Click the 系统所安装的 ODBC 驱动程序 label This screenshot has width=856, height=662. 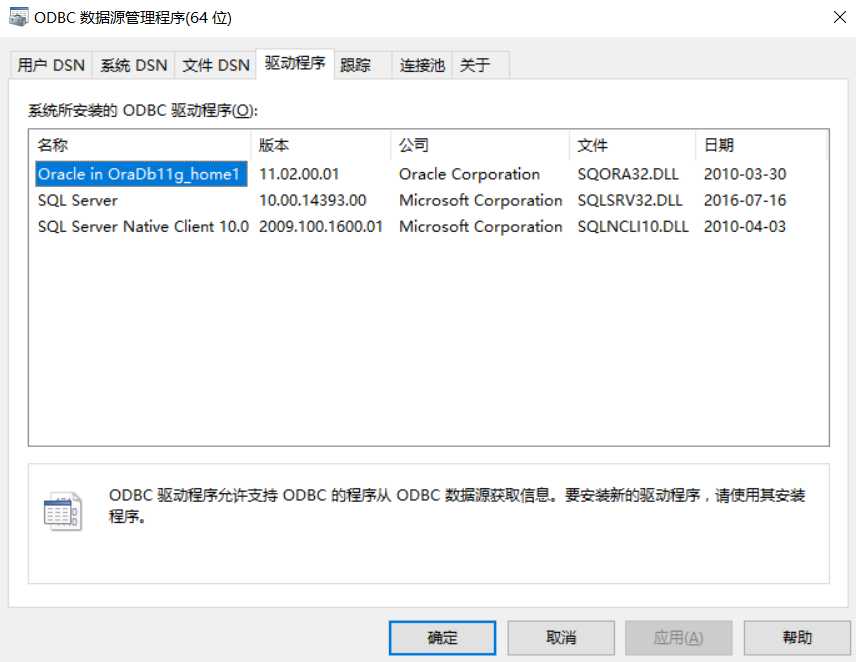point(142,111)
